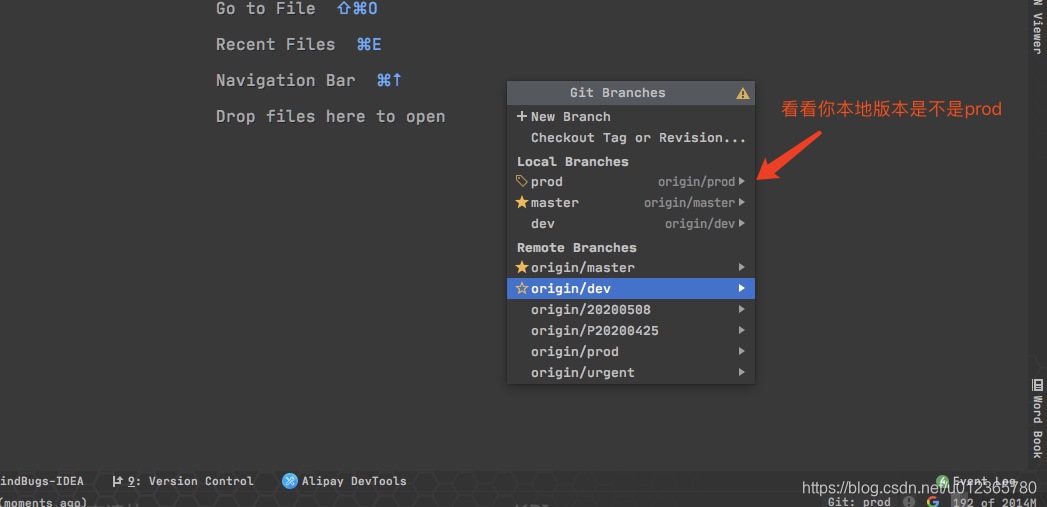Open submenu arrow for origin/urgent
This screenshot has height=507, width=1047.
pos(742,373)
